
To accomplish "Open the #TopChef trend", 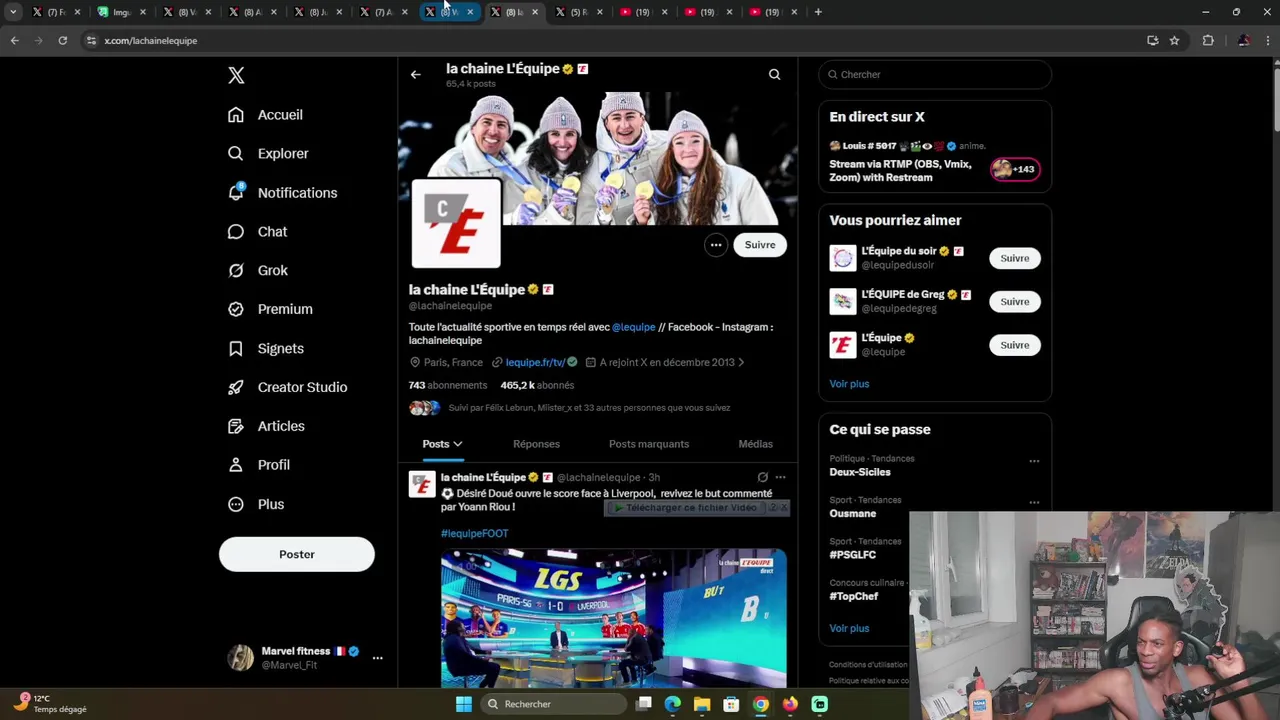I will (854, 596).
